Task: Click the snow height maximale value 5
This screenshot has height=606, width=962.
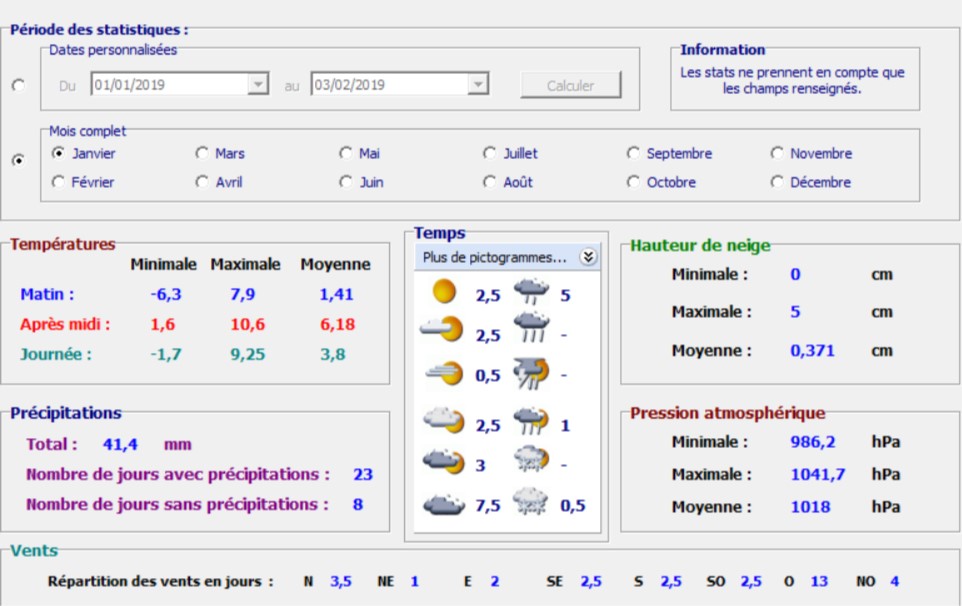Action: pyautogui.click(x=795, y=312)
